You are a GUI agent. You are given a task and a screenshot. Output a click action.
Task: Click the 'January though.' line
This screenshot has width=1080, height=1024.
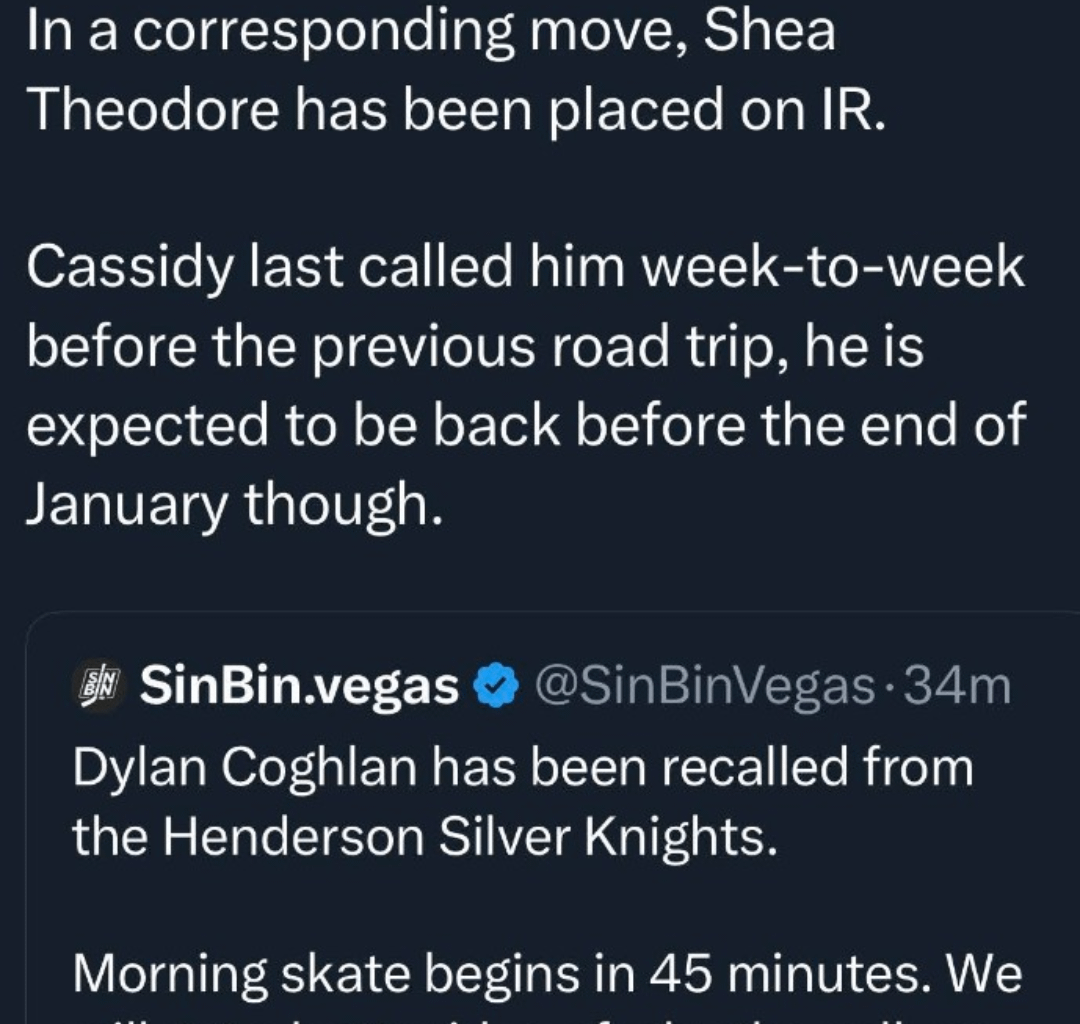[x=233, y=503]
